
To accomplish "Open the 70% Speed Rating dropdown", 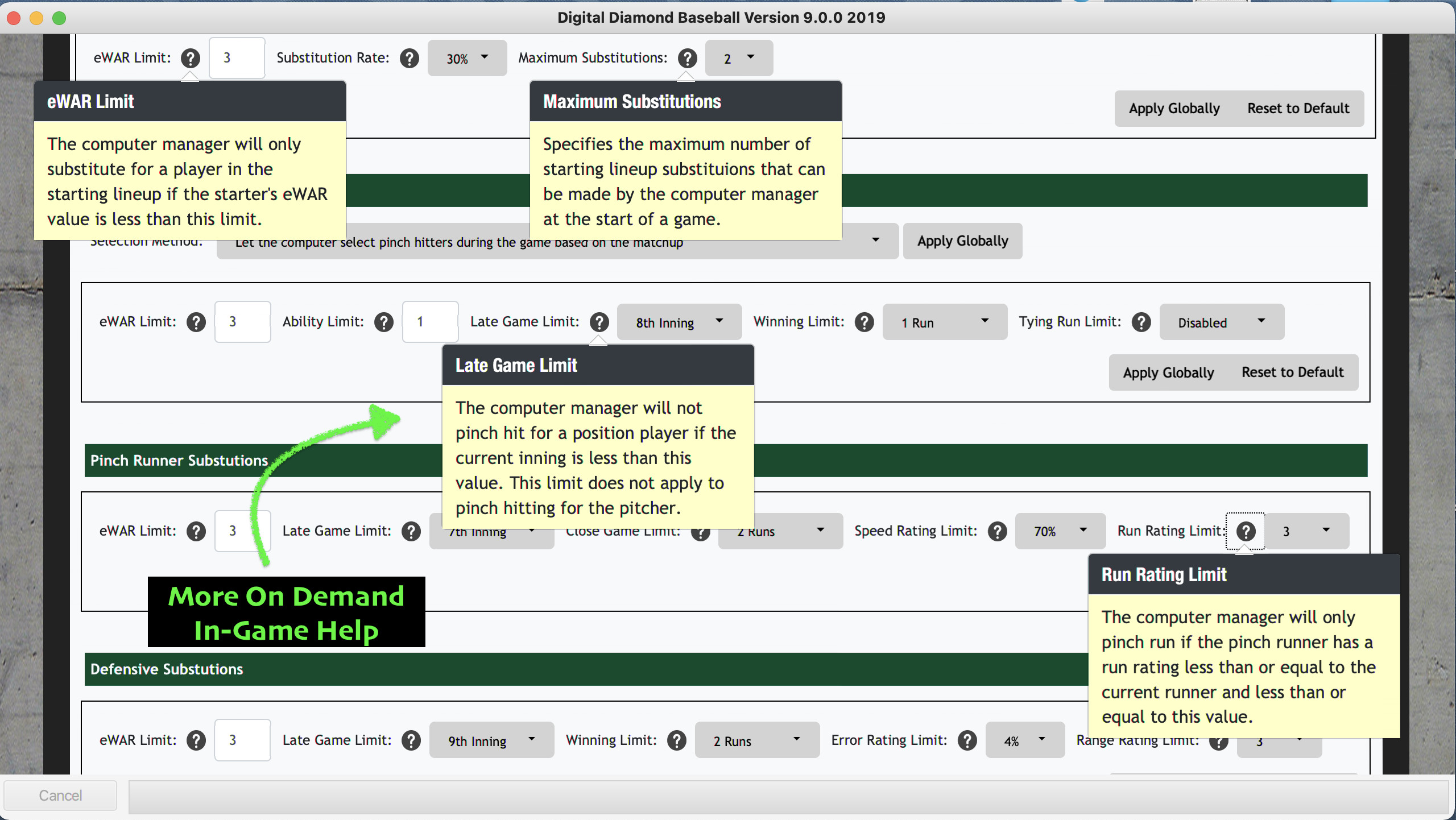I will coord(1060,531).
